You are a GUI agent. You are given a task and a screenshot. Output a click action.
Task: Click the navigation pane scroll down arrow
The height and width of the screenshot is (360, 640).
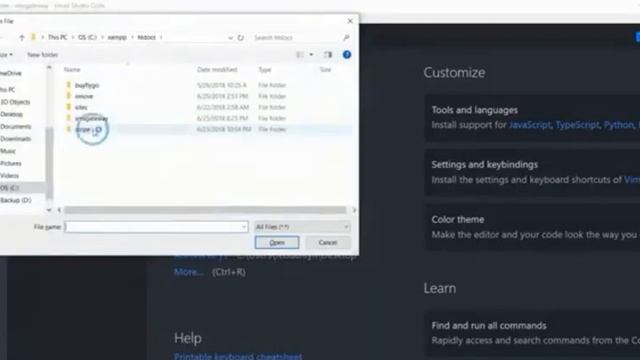click(x=49, y=210)
